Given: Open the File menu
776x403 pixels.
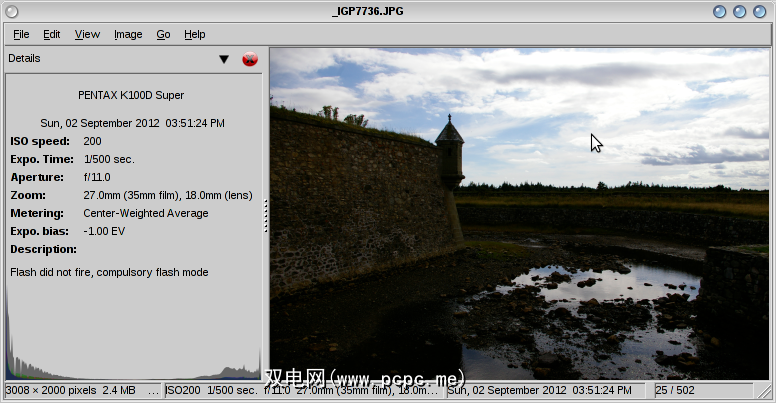Looking at the screenshot, I should 21,34.
